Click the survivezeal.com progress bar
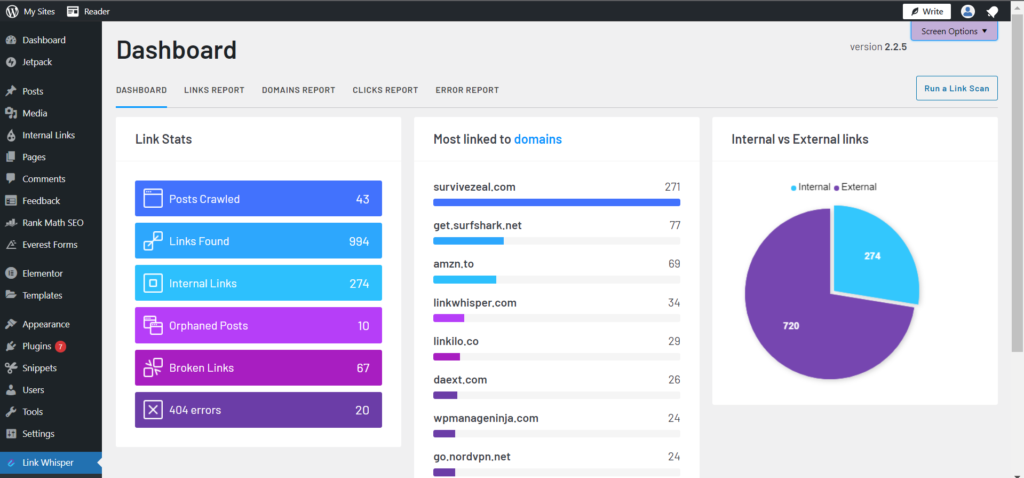The height and width of the screenshot is (478, 1024). 556,202
